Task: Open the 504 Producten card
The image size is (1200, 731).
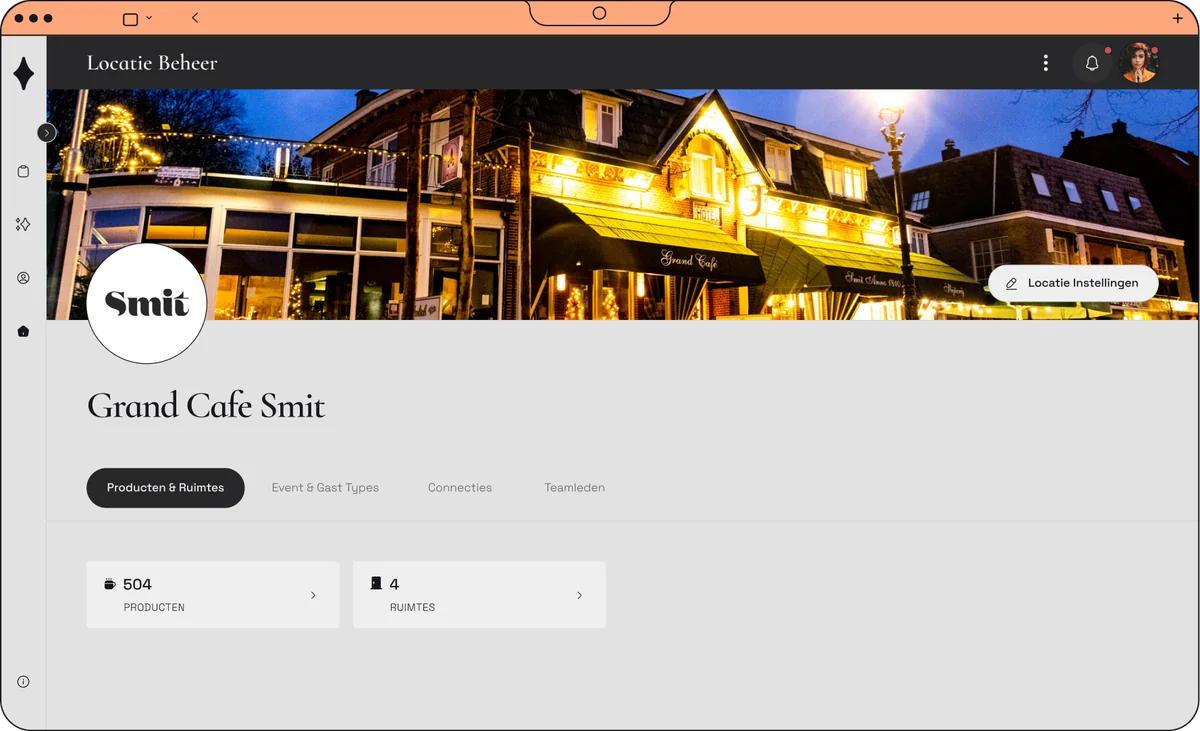Action: [213, 595]
